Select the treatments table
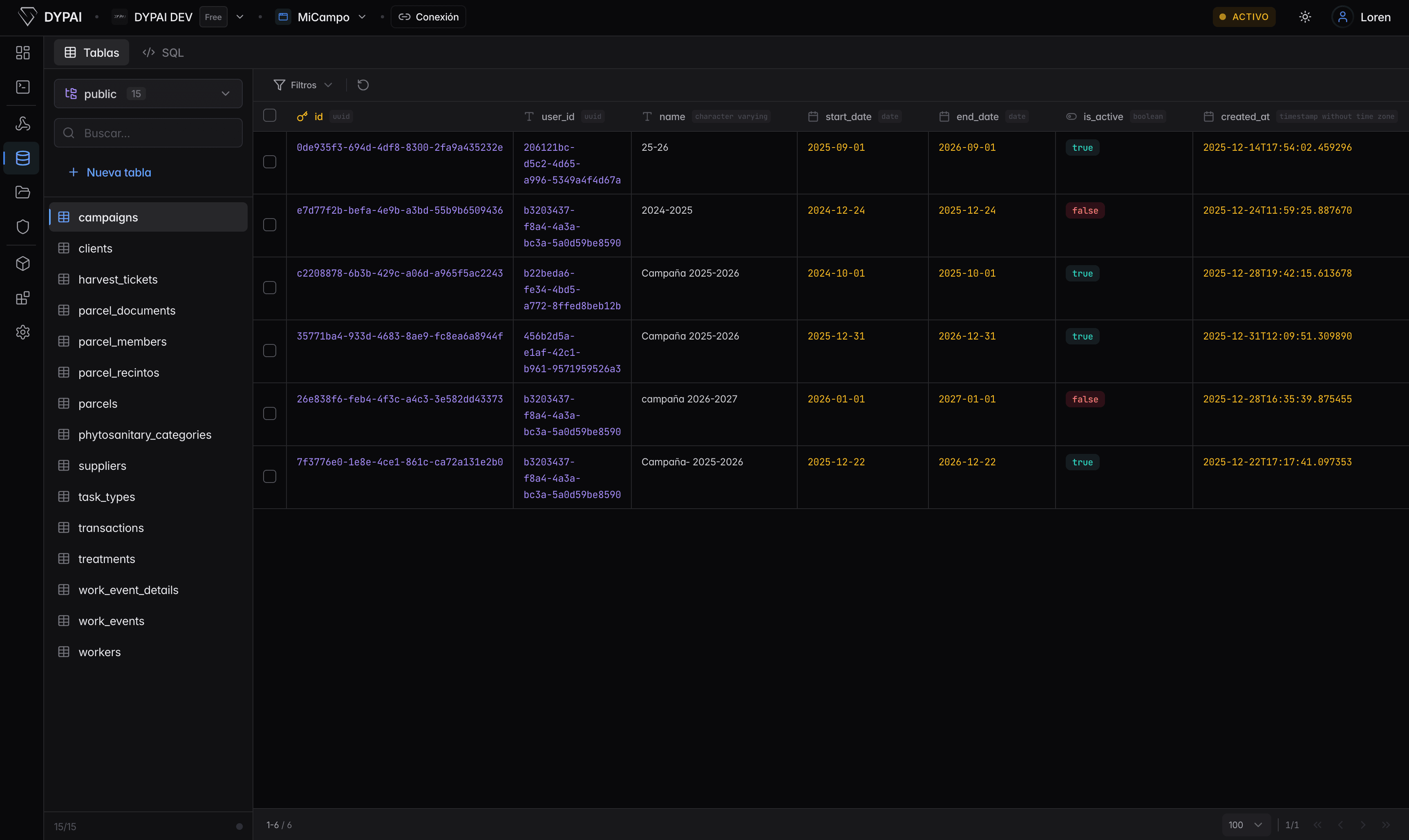The width and height of the screenshot is (1409, 840). click(x=148, y=559)
